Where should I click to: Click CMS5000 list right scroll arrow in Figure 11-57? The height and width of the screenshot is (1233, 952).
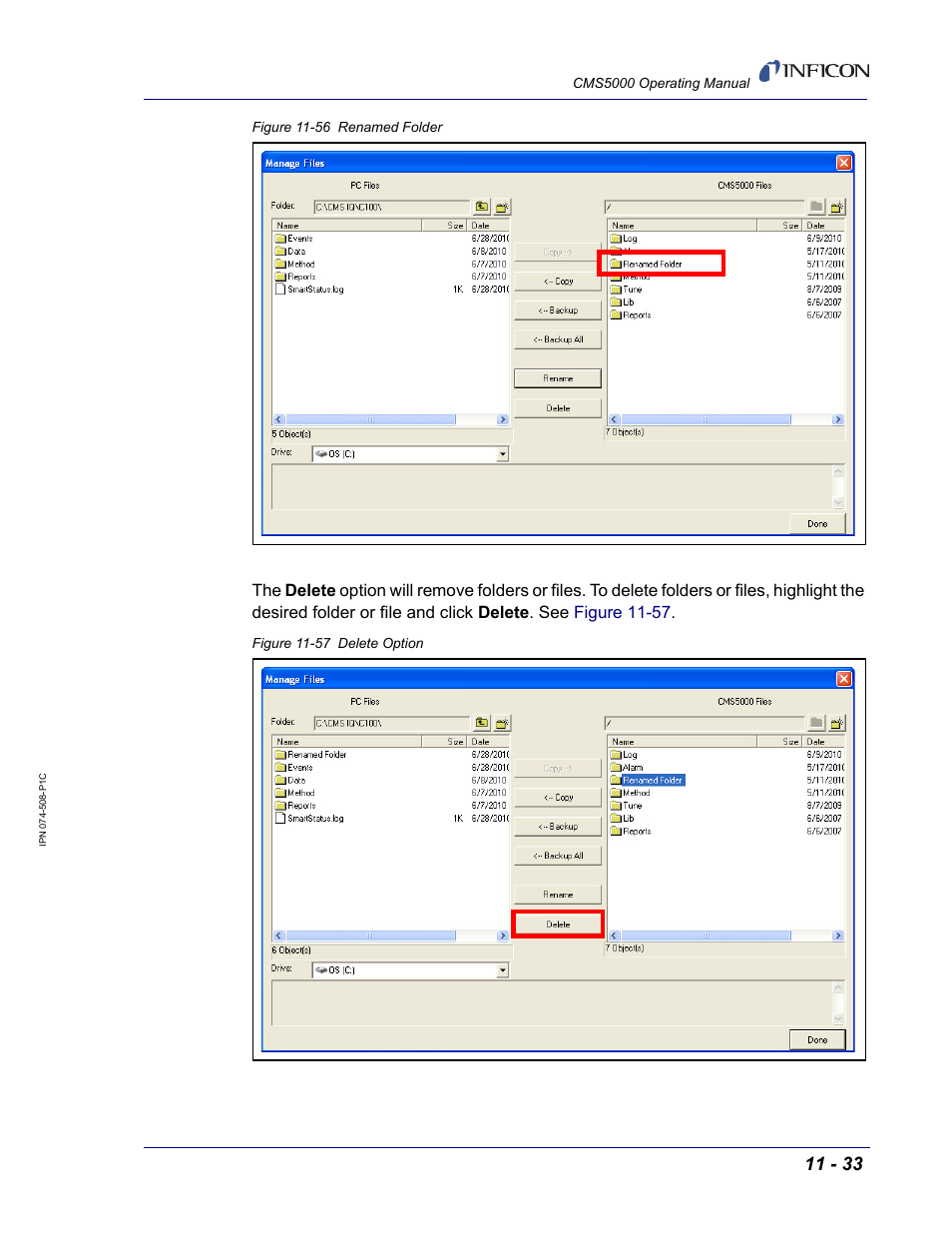838,935
